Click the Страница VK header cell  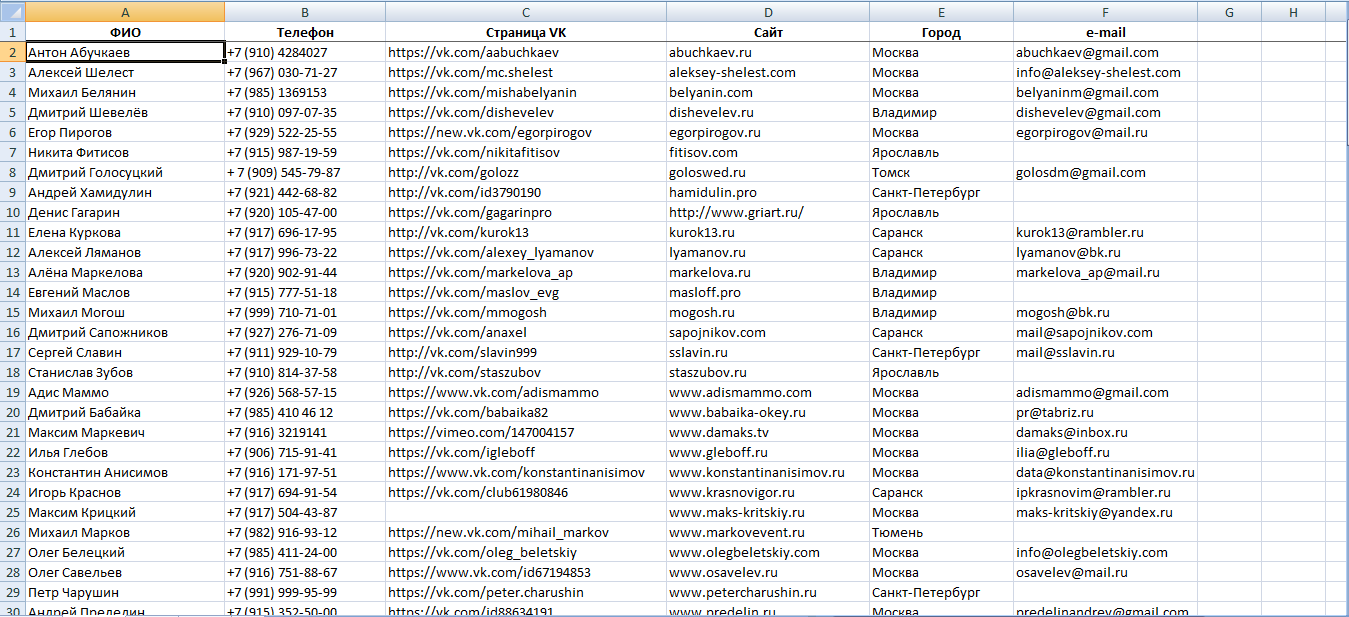click(x=525, y=32)
